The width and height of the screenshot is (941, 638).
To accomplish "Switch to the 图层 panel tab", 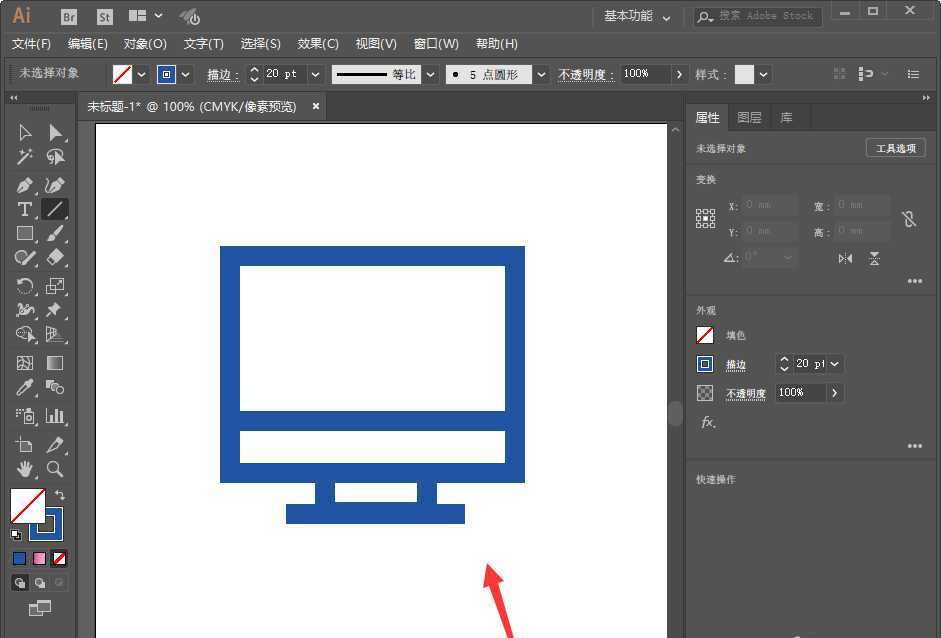I will pos(749,117).
